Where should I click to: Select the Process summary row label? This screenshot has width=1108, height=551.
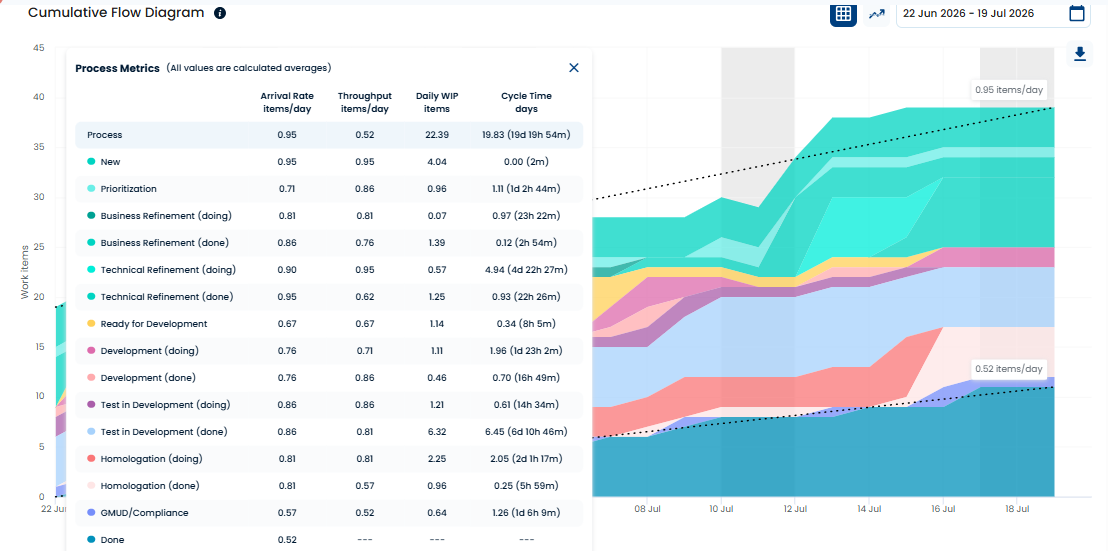pos(105,134)
